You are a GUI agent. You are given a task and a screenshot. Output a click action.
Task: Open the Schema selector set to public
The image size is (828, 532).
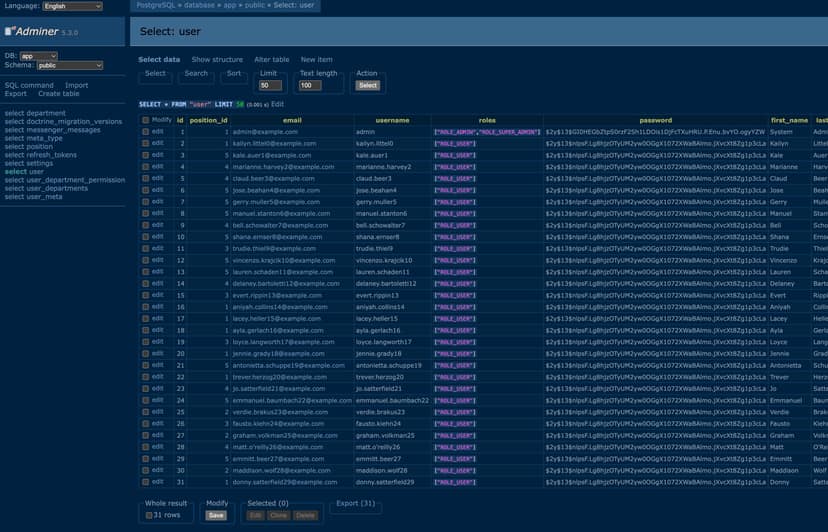pyautogui.click(x=70, y=66)
